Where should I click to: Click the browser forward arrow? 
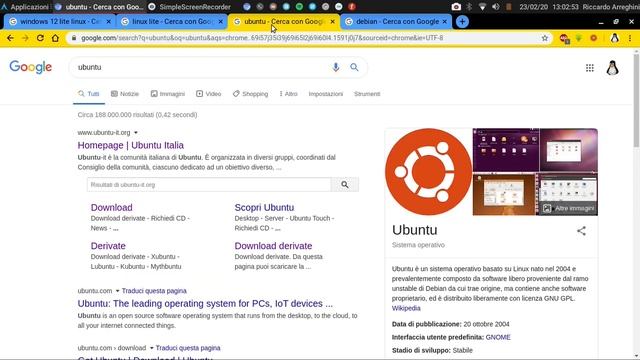tap(25, 38)
